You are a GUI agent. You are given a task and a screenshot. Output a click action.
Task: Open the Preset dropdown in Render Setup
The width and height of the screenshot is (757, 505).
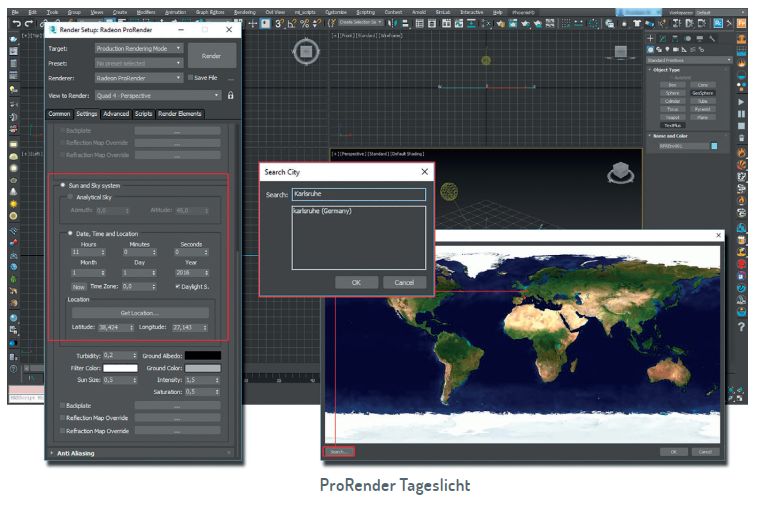pyautogui.click(x=139, y=63)
